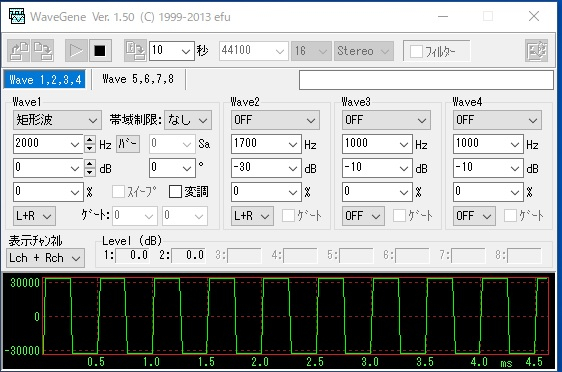Switch to the Wave 5,6,7,8 tab

point(138,79)
